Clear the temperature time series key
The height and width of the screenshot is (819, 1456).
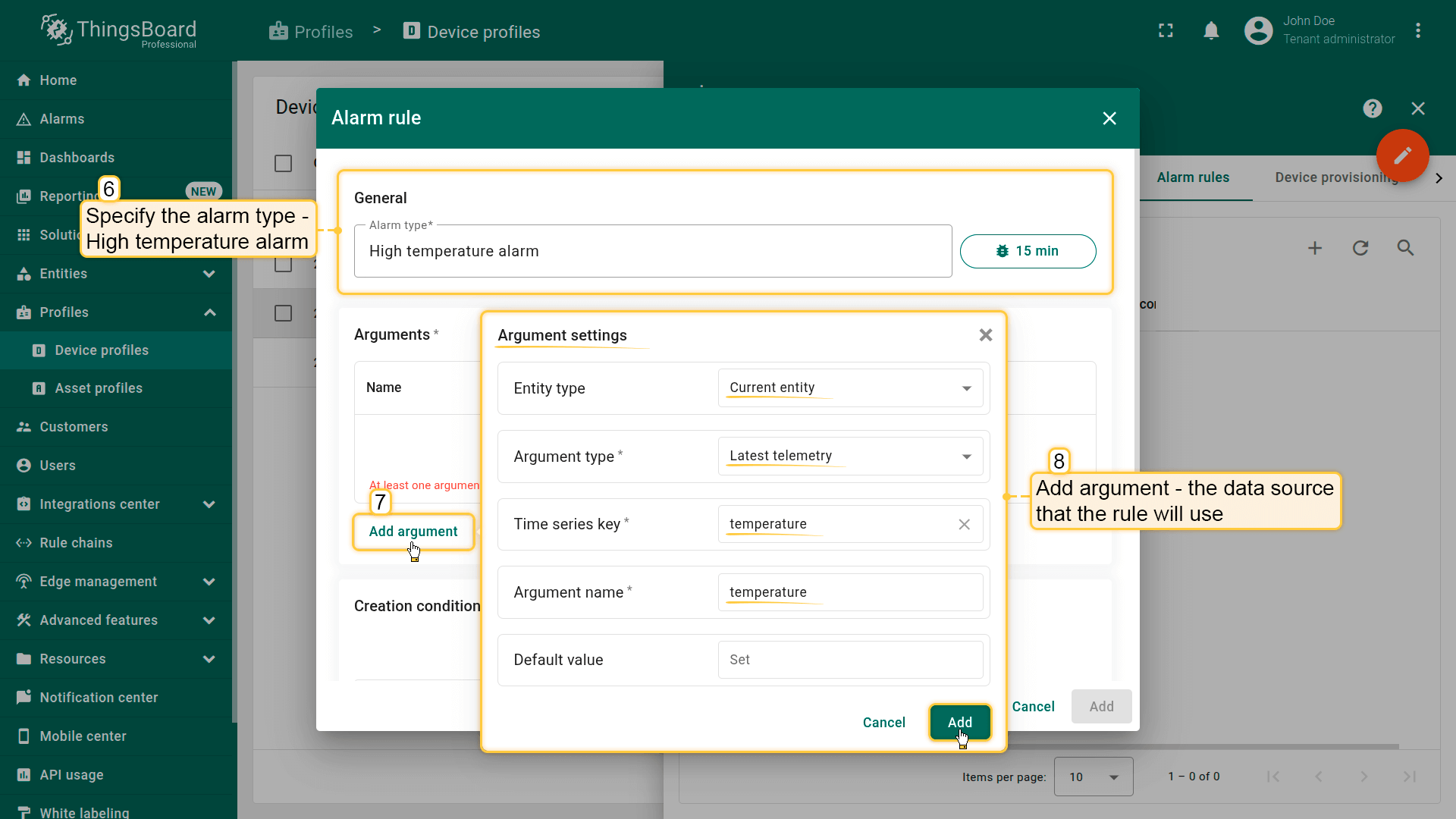point(964,525)
